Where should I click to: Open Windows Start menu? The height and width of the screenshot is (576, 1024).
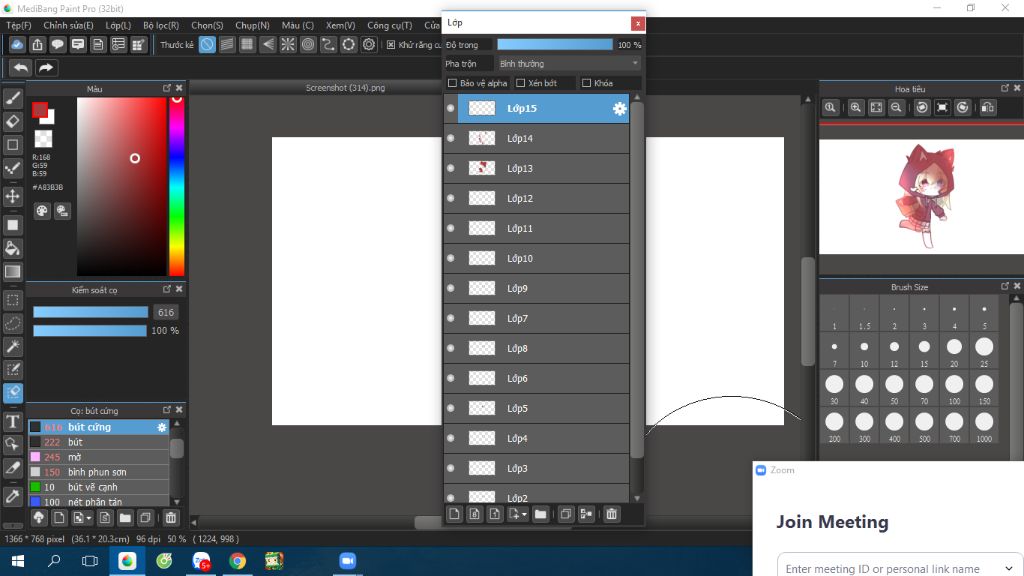click(18, 561)
